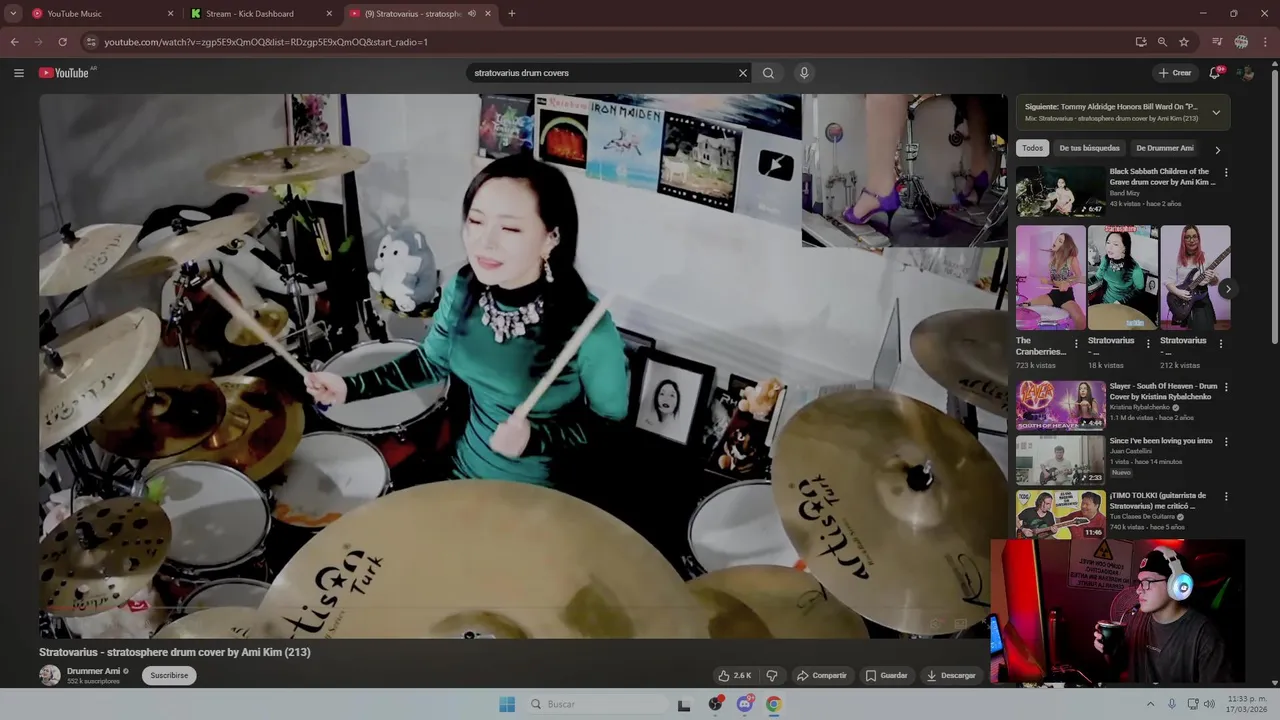The height and width of the screenshot is (720, 1280).
Task: Open Chrome three-dot menu
Action: tap(1265, 42)
